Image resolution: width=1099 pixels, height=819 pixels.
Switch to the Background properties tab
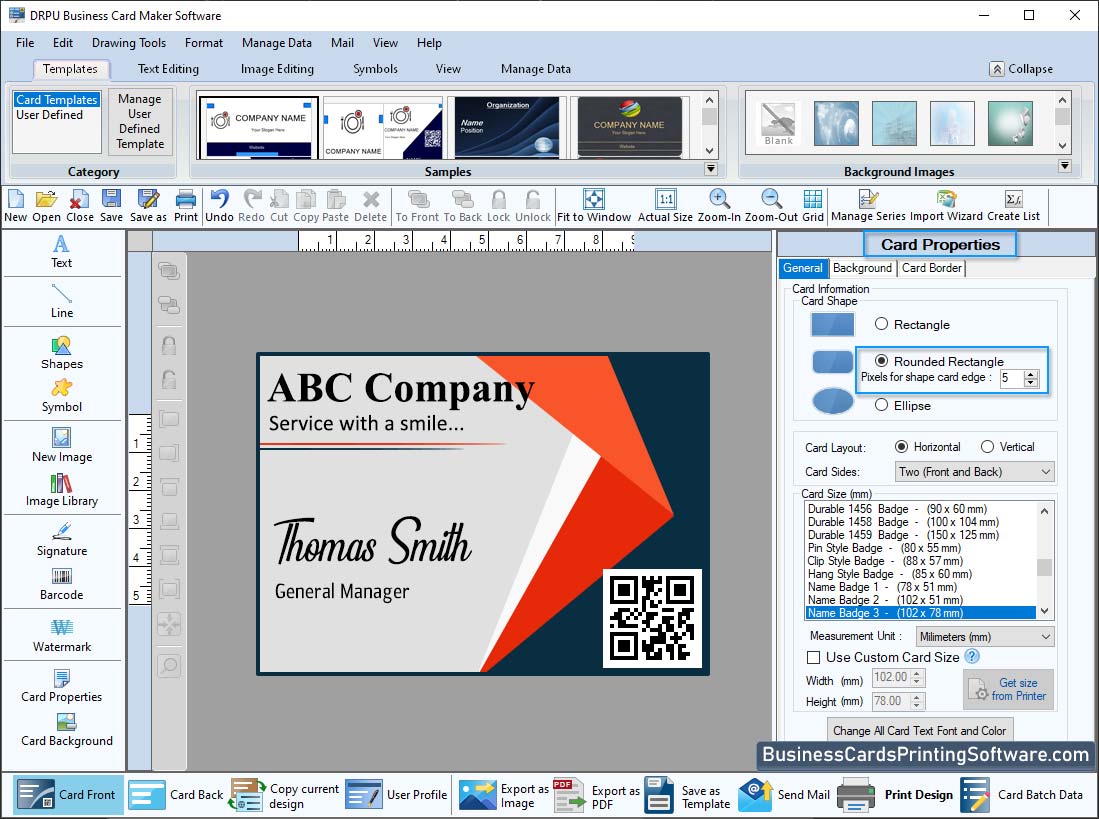pyautogui.click(x=862, y=268)
